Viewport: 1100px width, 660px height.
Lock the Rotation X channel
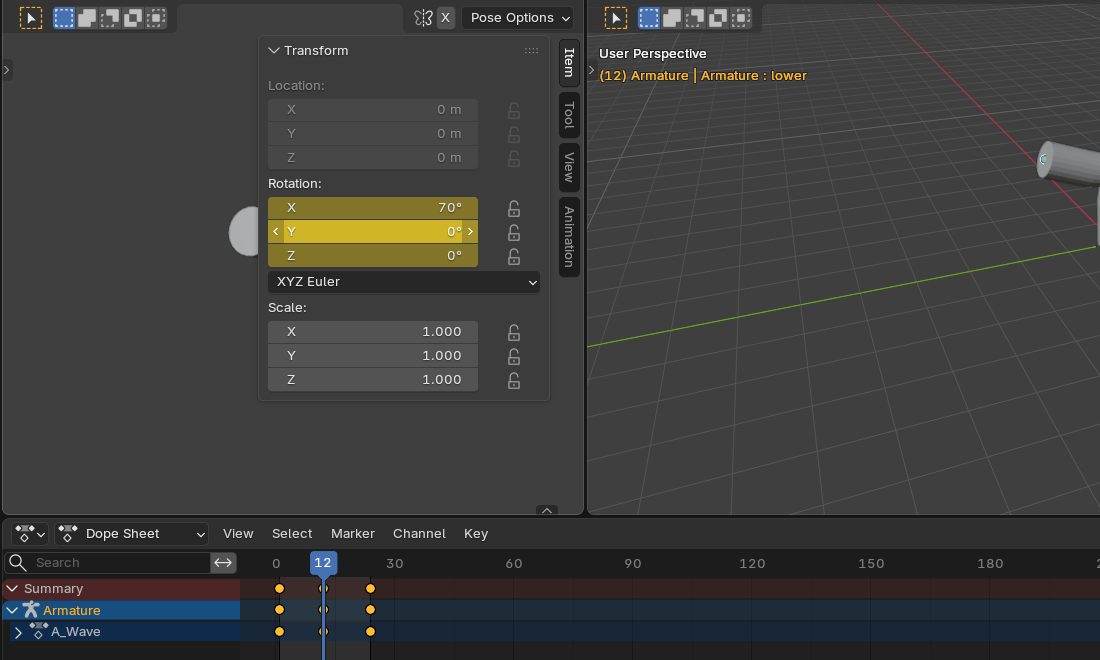[514, 208]
